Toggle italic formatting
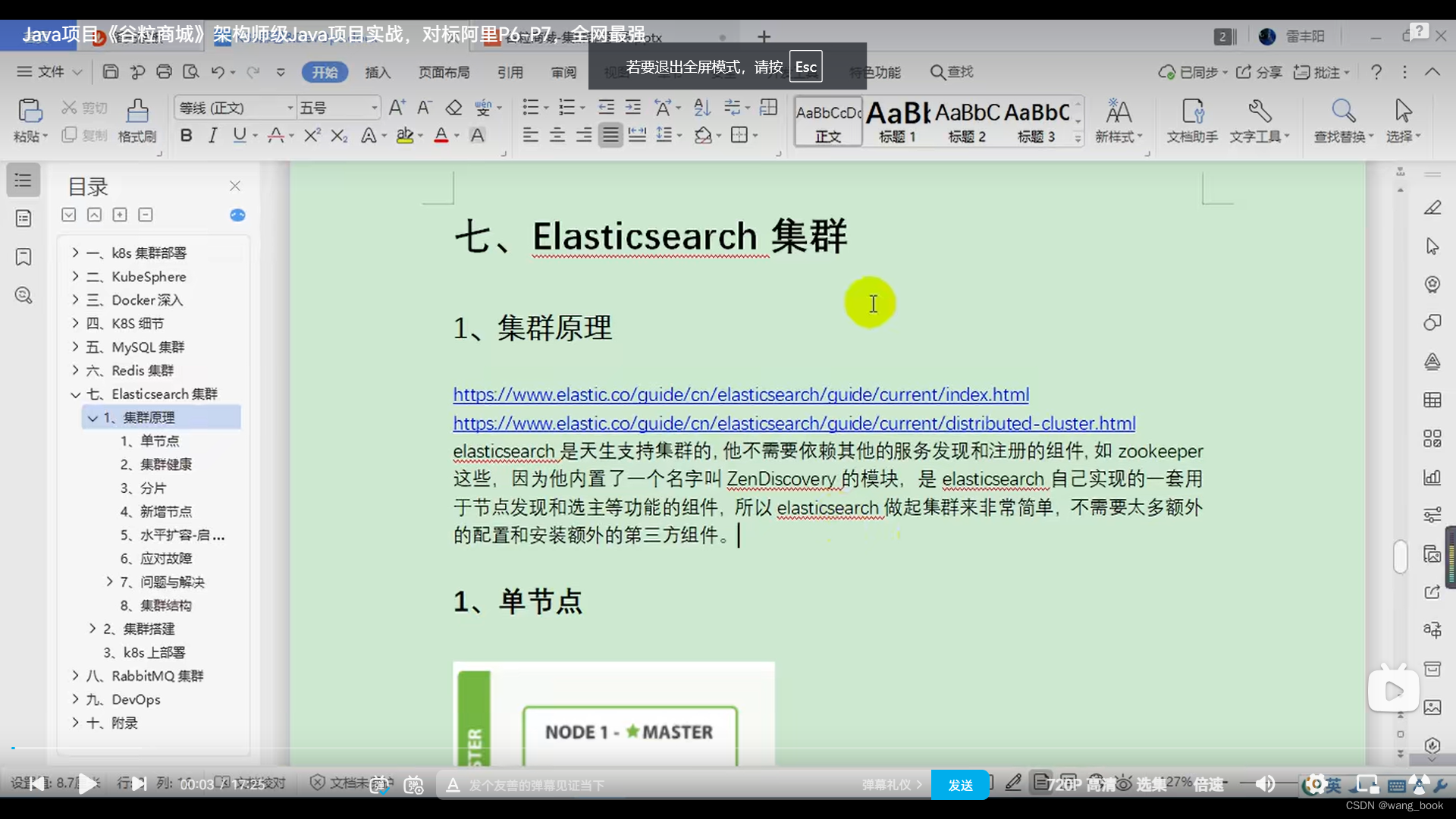 click(x=212, y=135)
